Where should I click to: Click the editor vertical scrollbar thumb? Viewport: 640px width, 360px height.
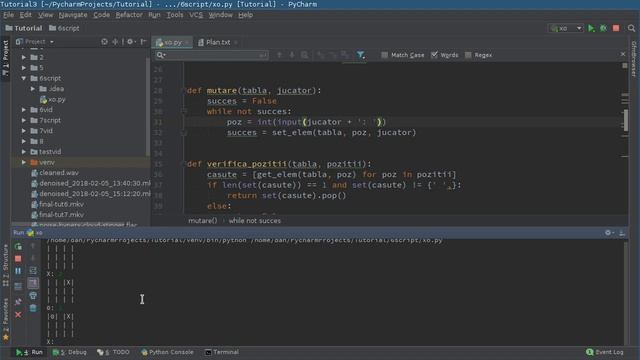pos(626,120)
